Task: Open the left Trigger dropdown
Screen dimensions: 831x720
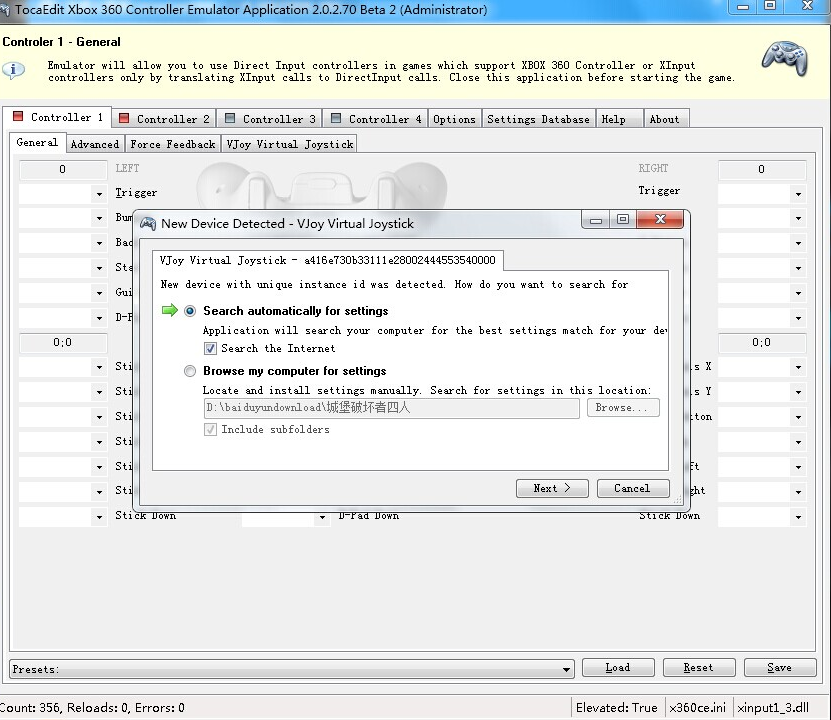Action: point(99,194)
